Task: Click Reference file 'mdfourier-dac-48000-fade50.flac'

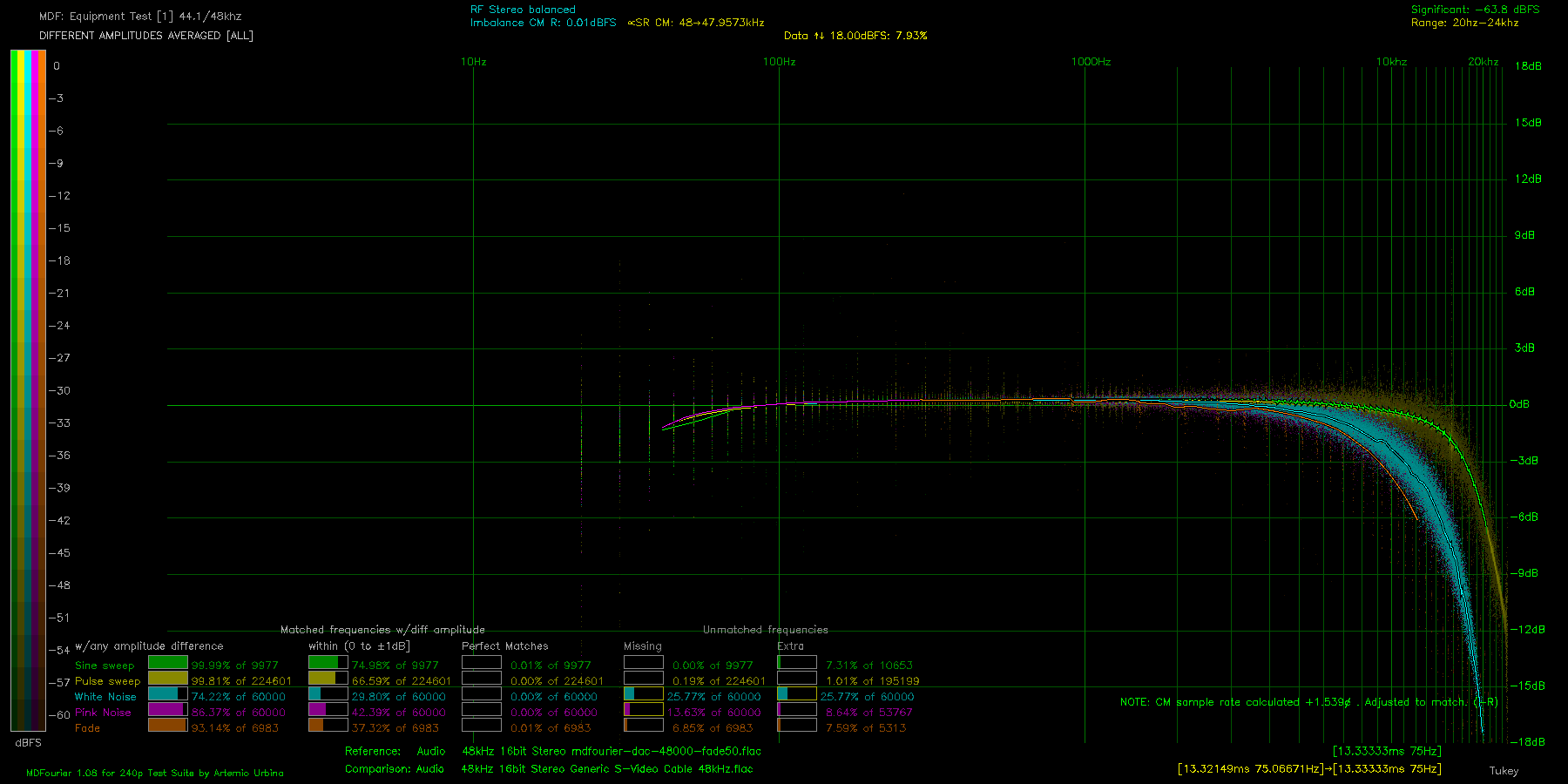Action: point(666,751)
